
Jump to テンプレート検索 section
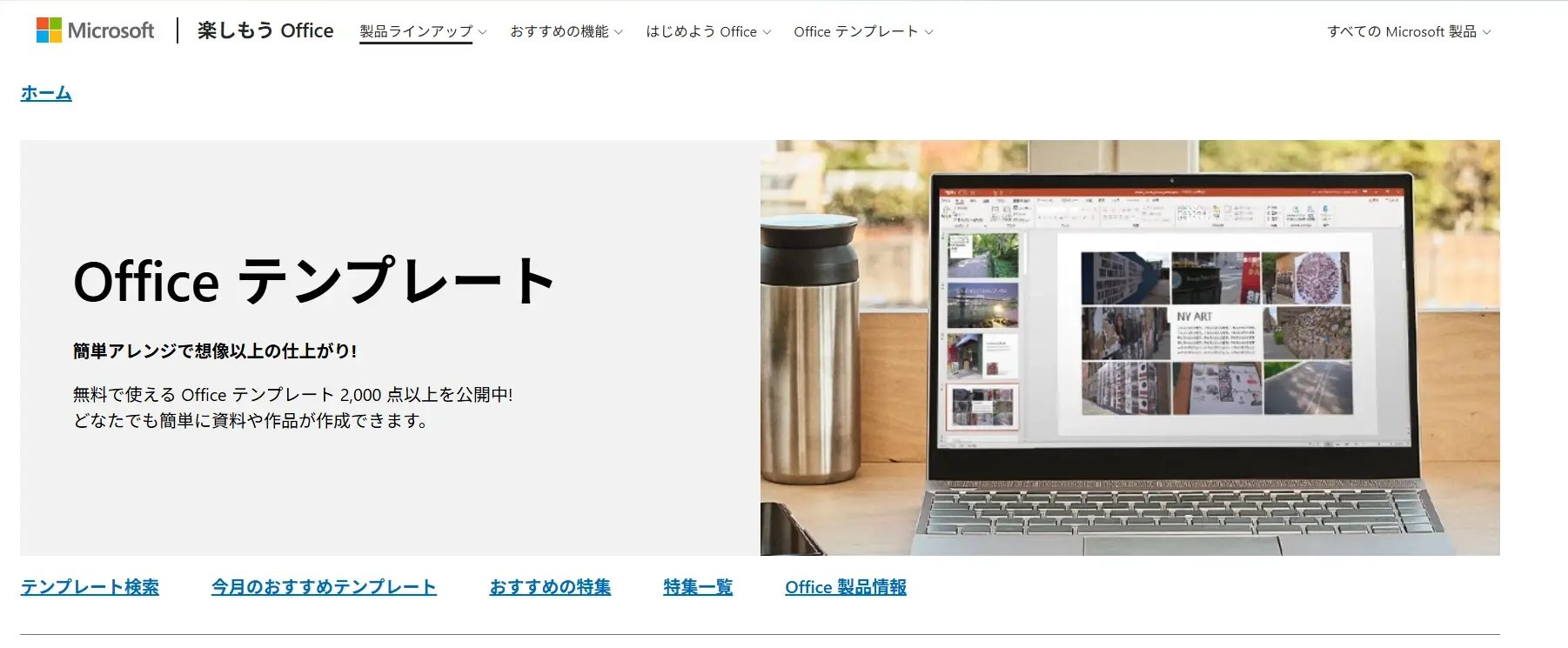coord(90,587)
